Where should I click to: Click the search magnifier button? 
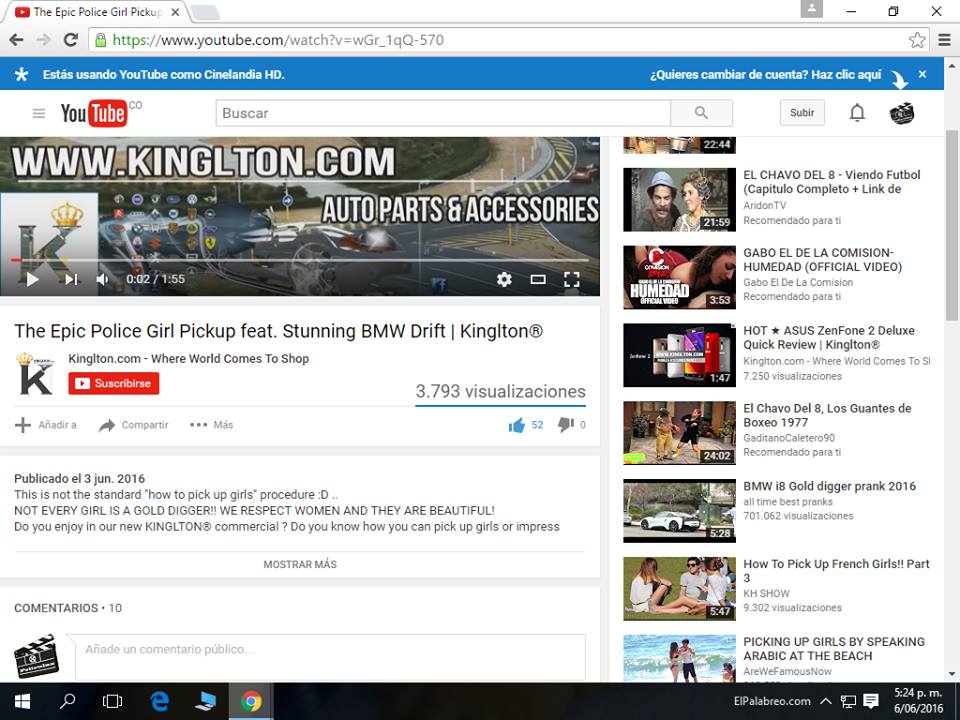pyautogui.click(x=701, y=113)
